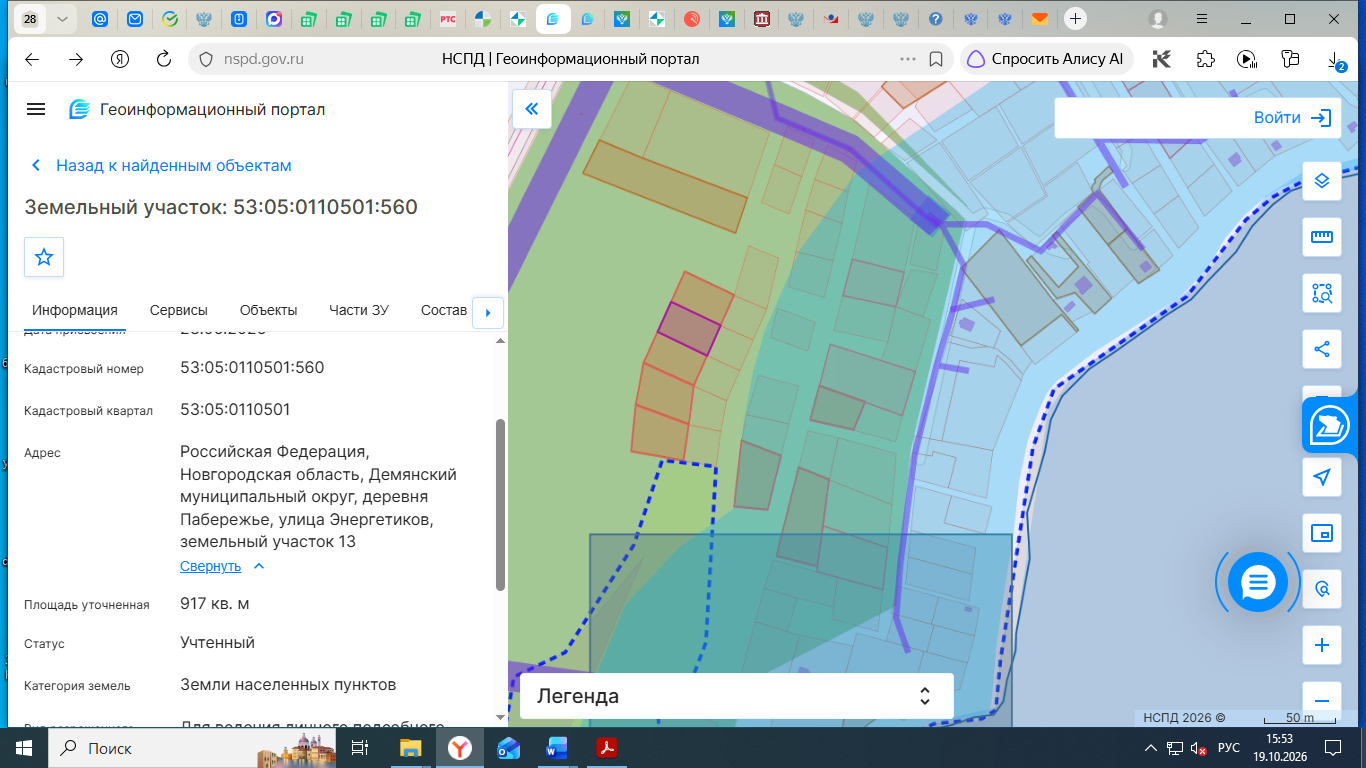Zoom out the map with minus button

point(1322,700)
